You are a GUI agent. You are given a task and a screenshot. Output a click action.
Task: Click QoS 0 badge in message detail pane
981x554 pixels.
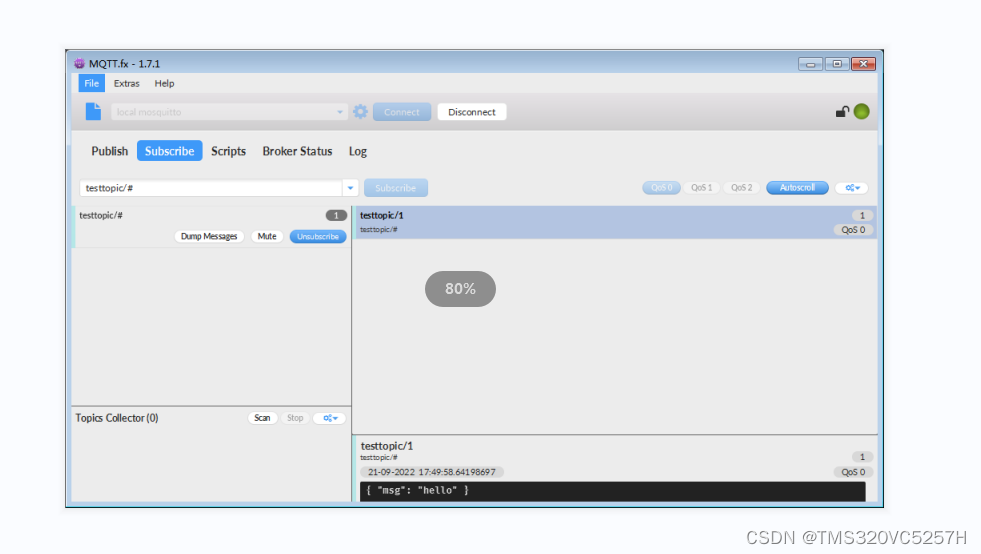coord(853,472)
